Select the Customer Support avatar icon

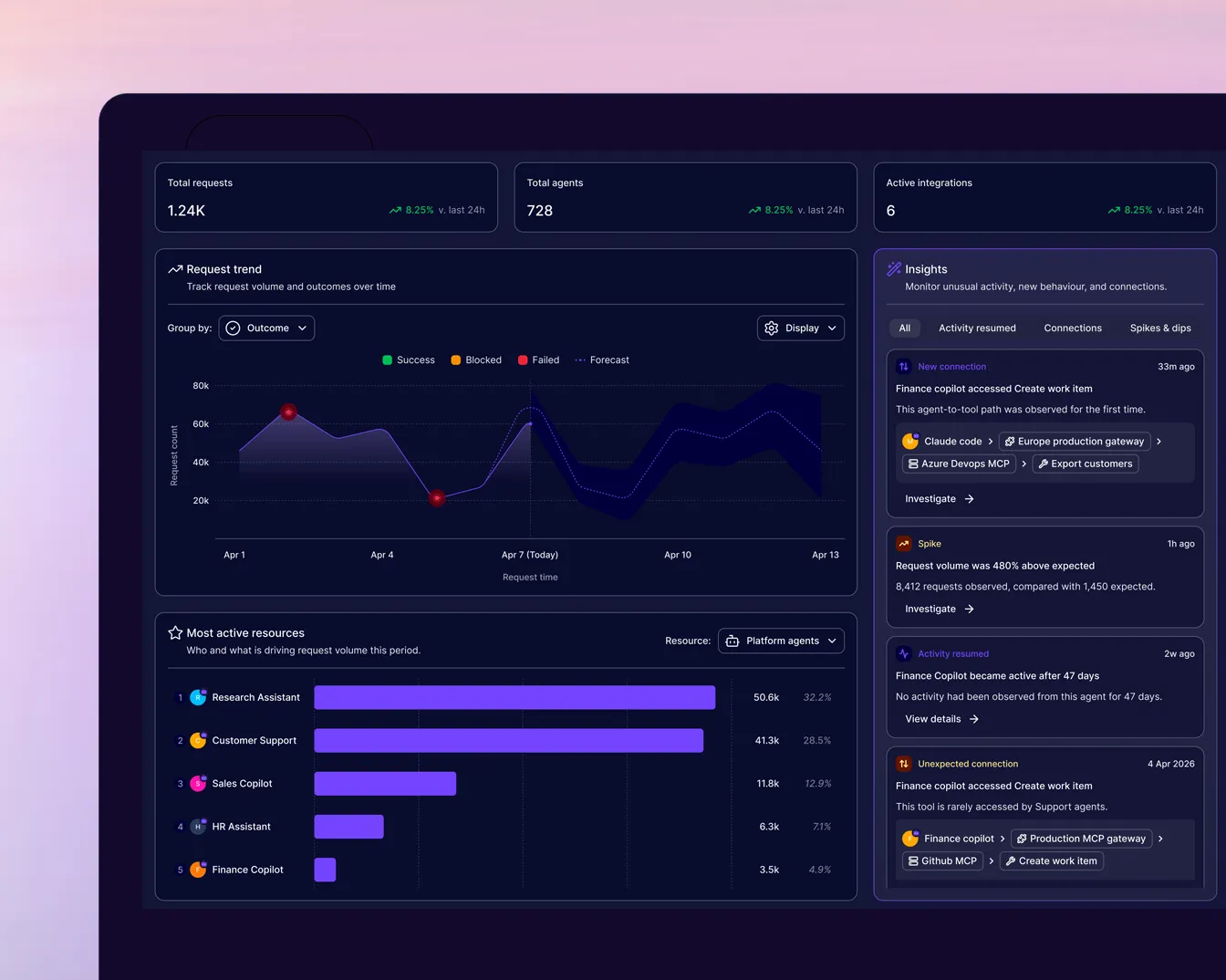point(198,740)
